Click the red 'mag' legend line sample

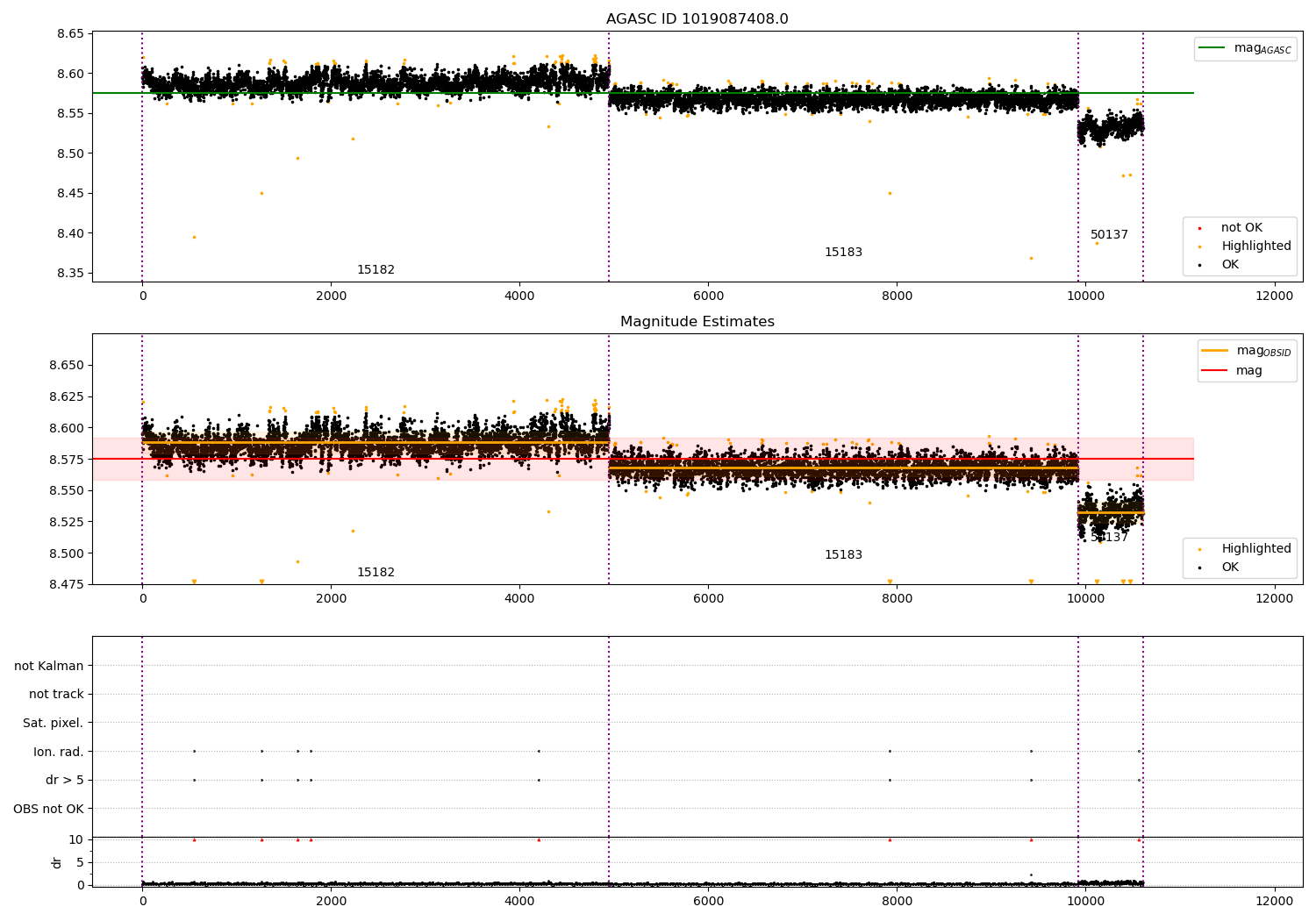tap(1215, 371)
